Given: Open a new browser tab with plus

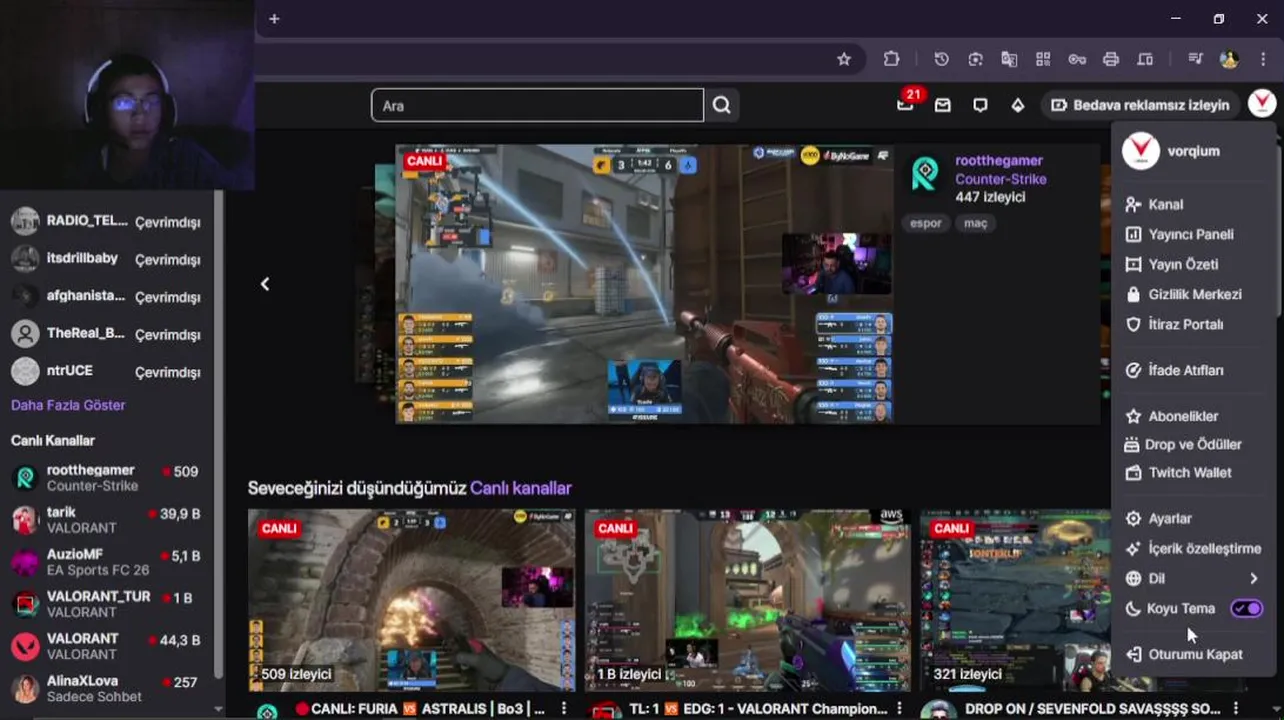Looking at the screenshot, I should point(274,18).
